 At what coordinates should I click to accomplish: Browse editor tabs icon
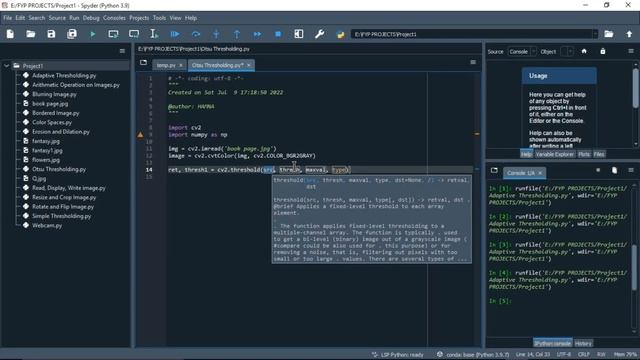143,62
